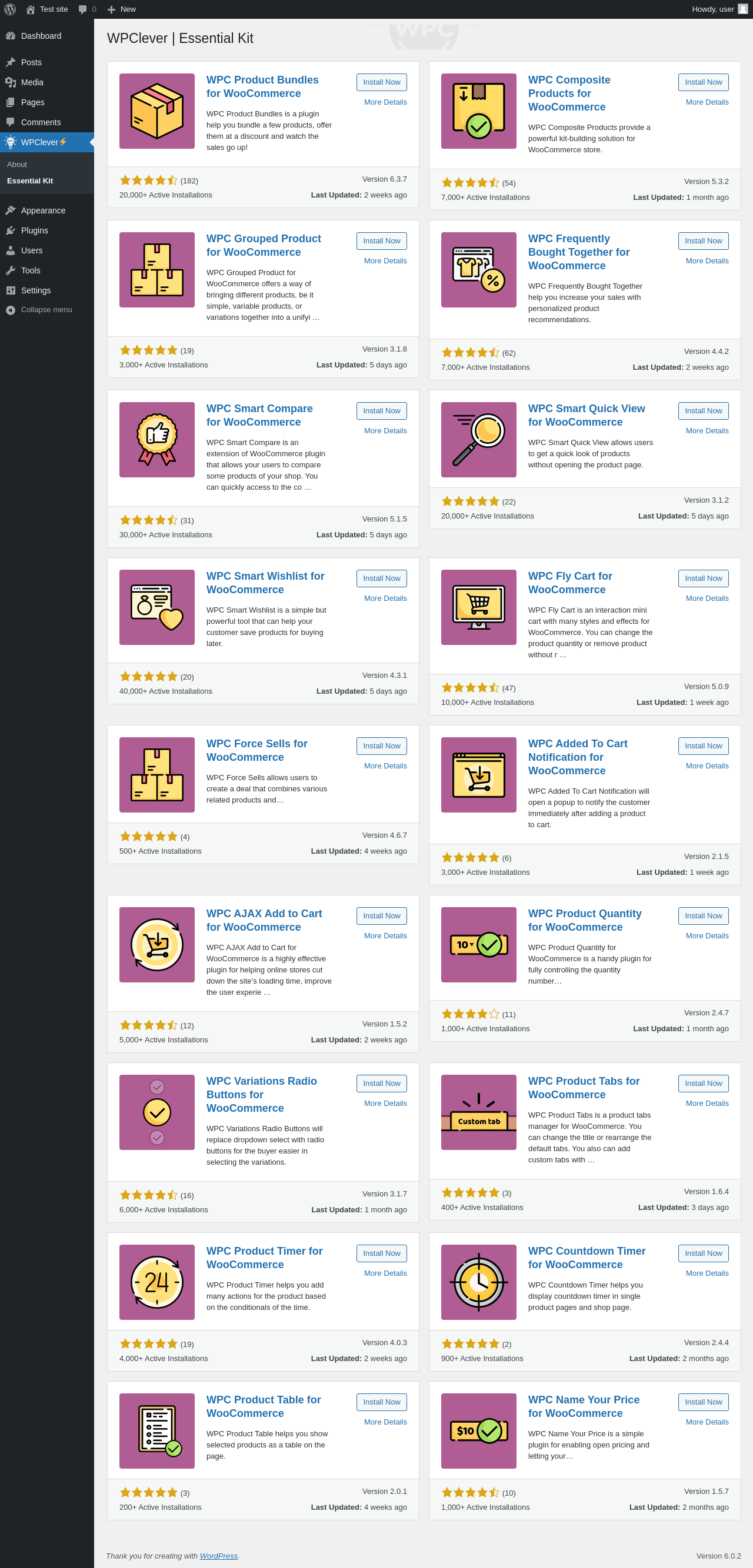Install WPC Smart Wishlist plugin
This screenshot has width=753, height=1568.
[382, 579]
